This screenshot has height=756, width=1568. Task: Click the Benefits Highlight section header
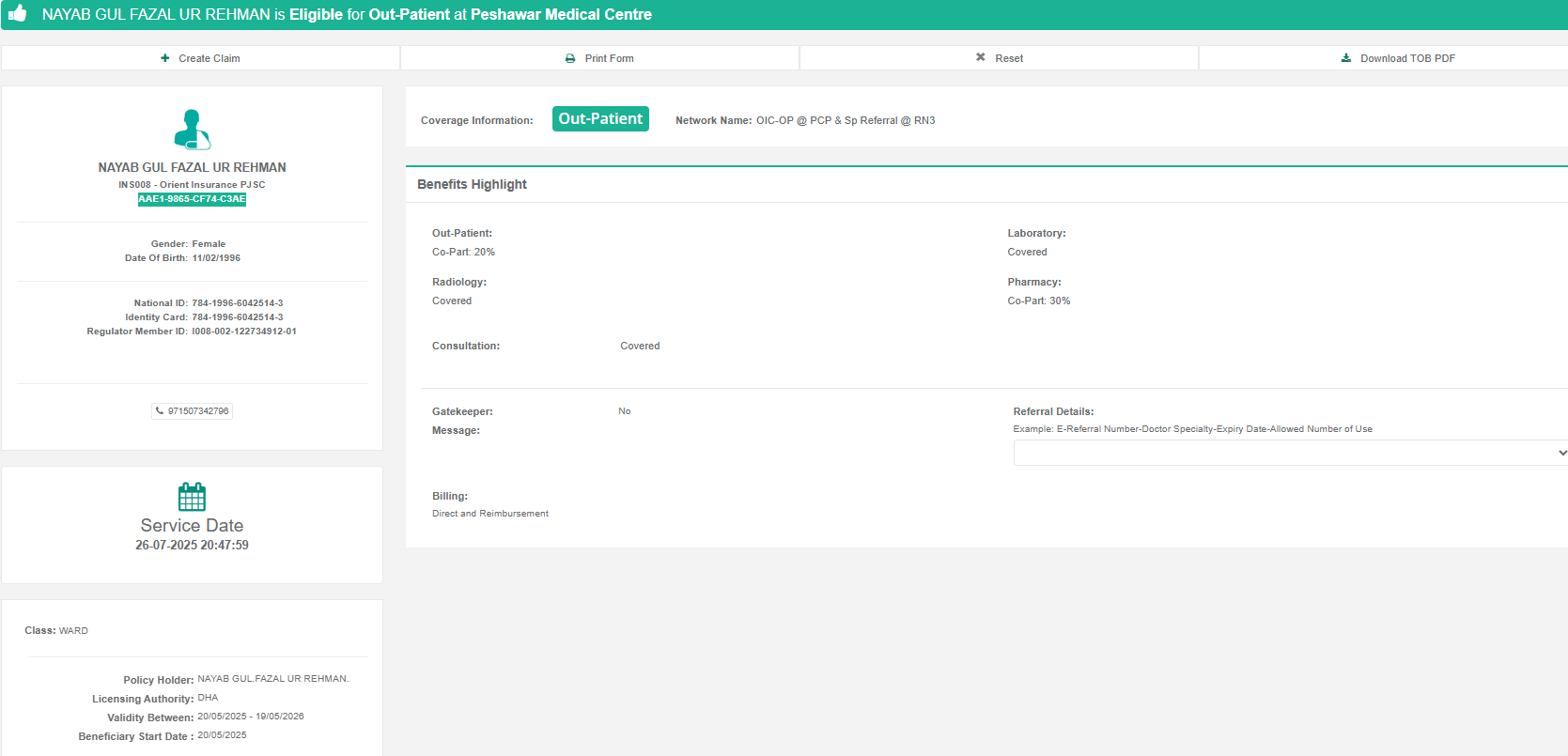[472, 184]
